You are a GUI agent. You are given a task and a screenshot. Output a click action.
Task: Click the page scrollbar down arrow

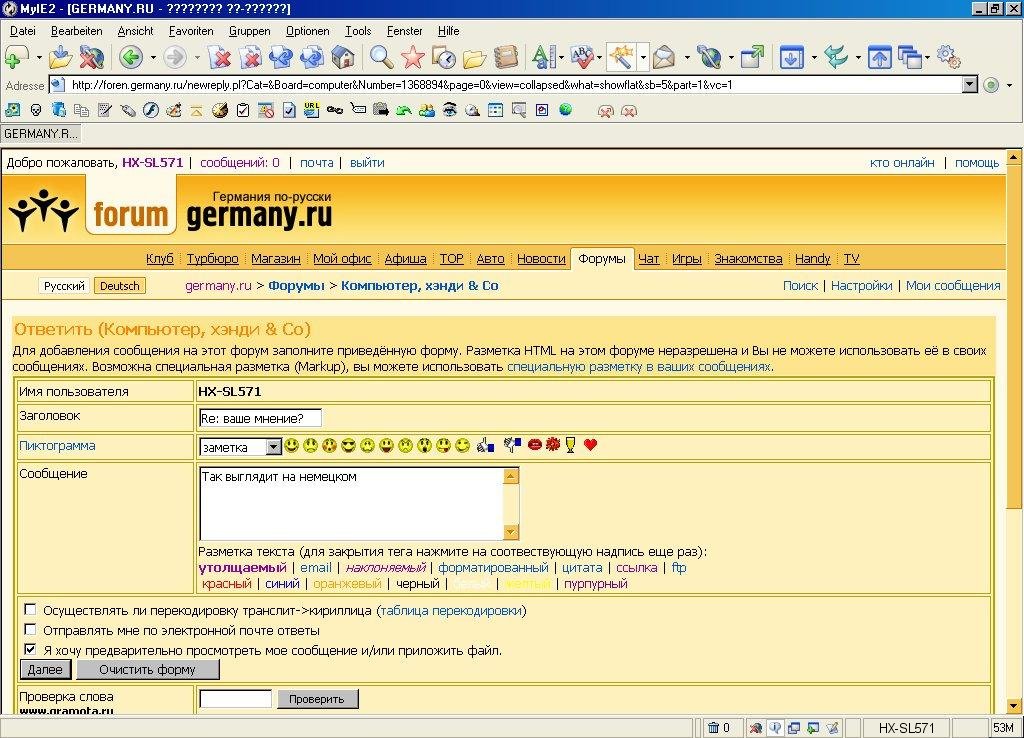click(1014, 705)
